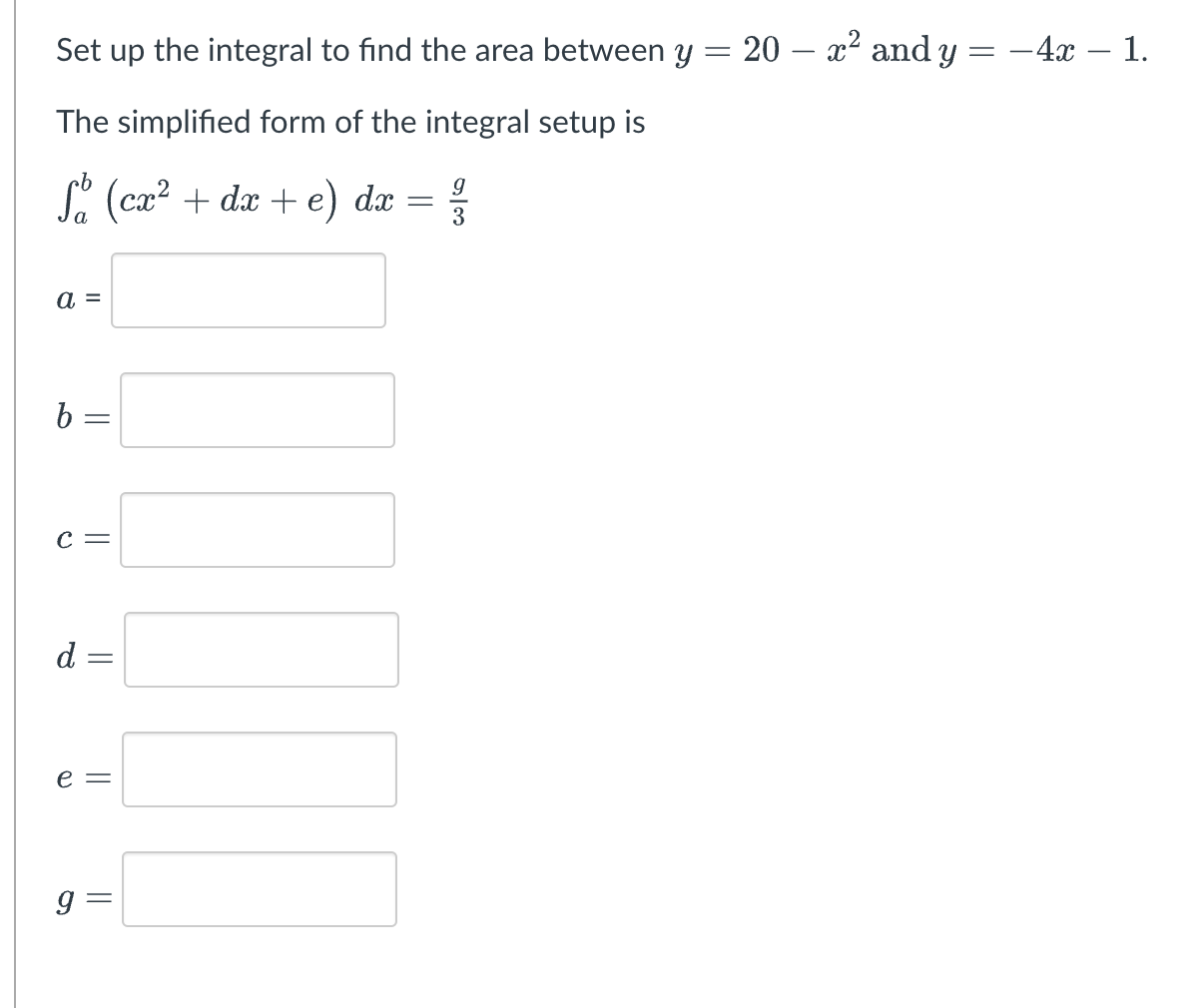Select the answer box next to b =
The image size is (1204, 1008).
(x=257, y=411)
